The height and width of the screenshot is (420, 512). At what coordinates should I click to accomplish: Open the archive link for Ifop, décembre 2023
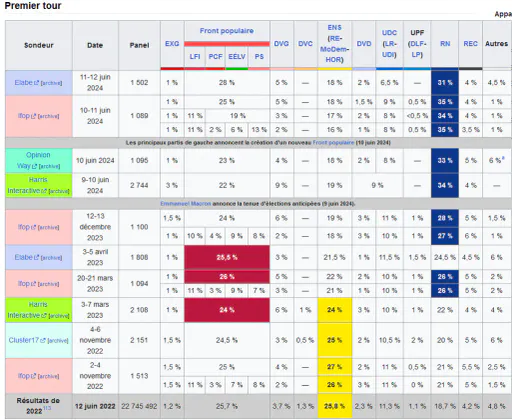coord(48,228)
